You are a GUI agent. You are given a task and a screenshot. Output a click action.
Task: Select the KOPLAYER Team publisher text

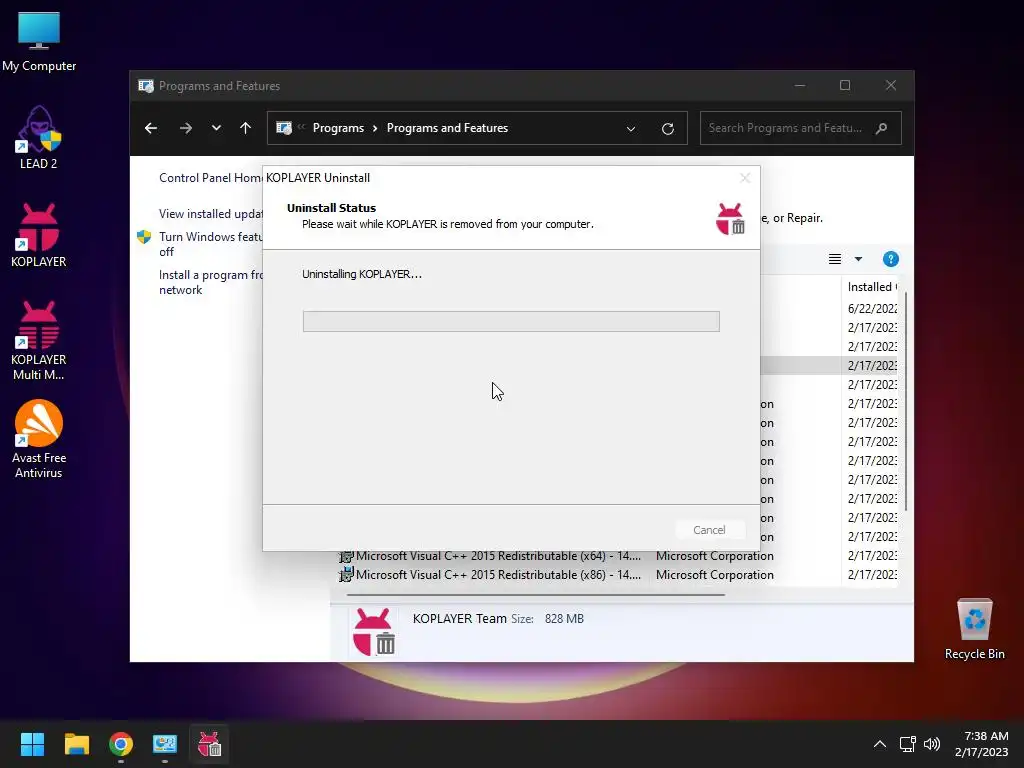click(460, 618)
